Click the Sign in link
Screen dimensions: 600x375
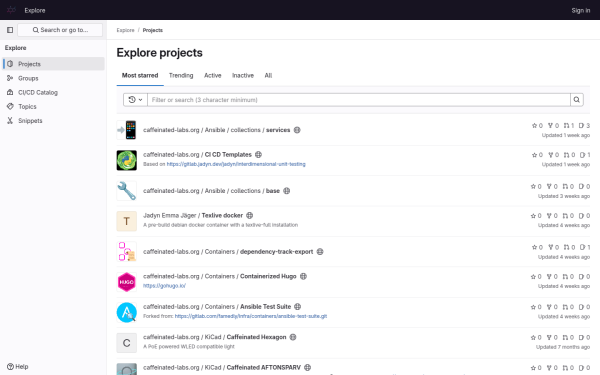(x=580, y=10)
